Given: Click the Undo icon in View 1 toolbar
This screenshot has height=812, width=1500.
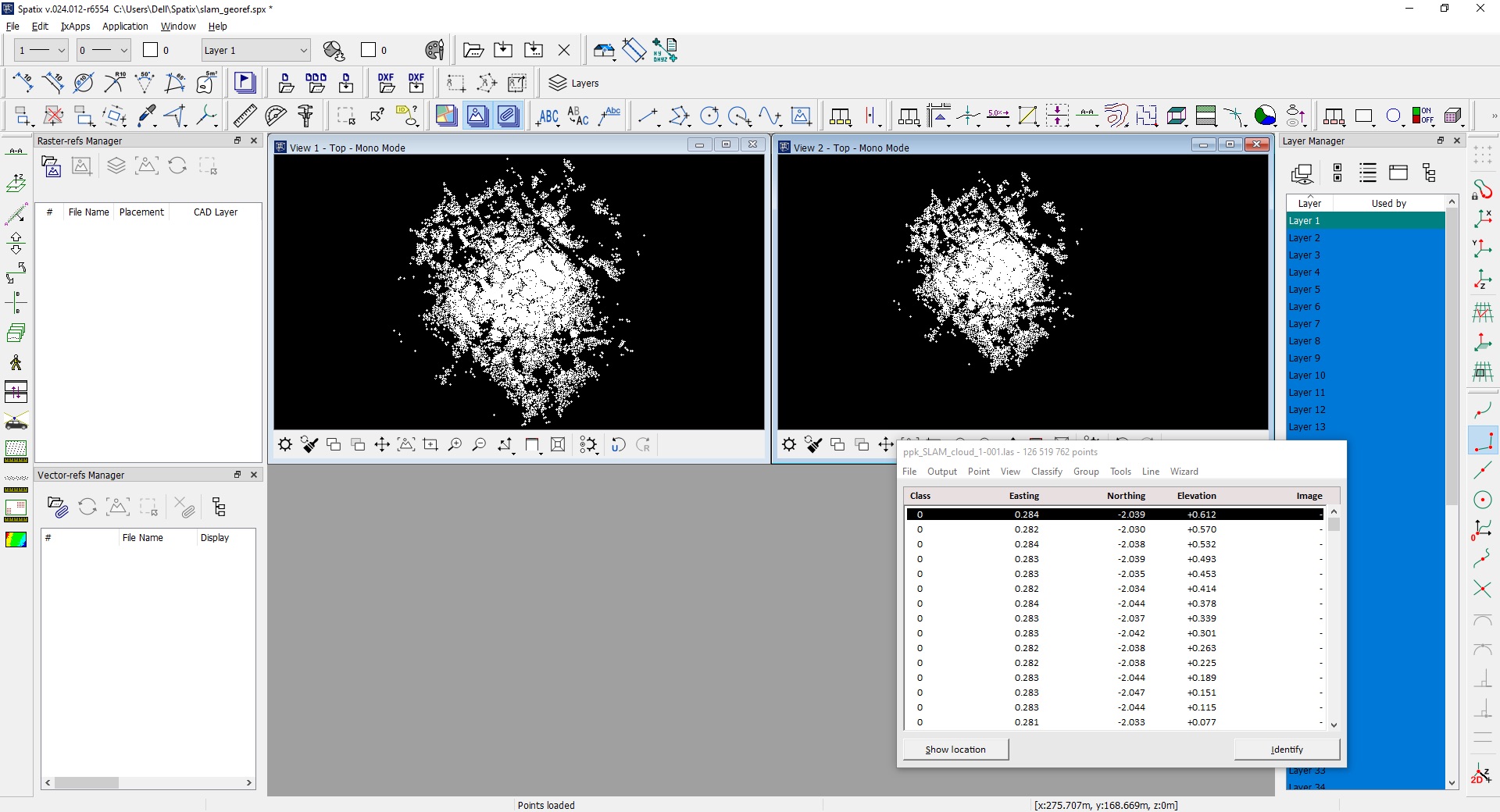Looking at the screenshot, I should point(619,445).
